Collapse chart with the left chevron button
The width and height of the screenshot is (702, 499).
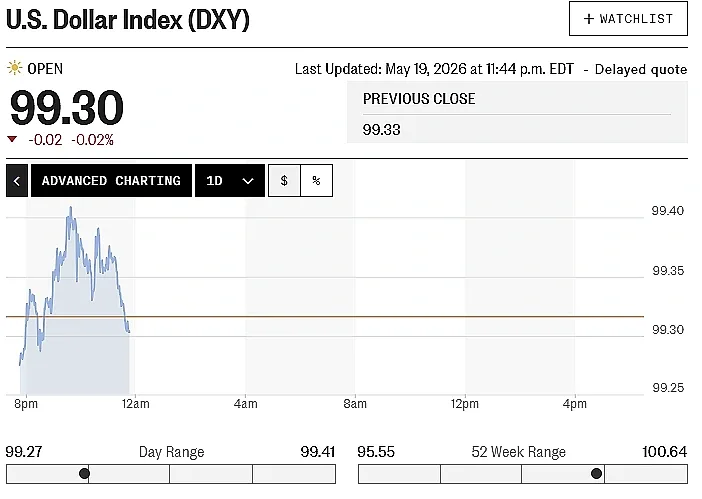[x=17, y=180]
